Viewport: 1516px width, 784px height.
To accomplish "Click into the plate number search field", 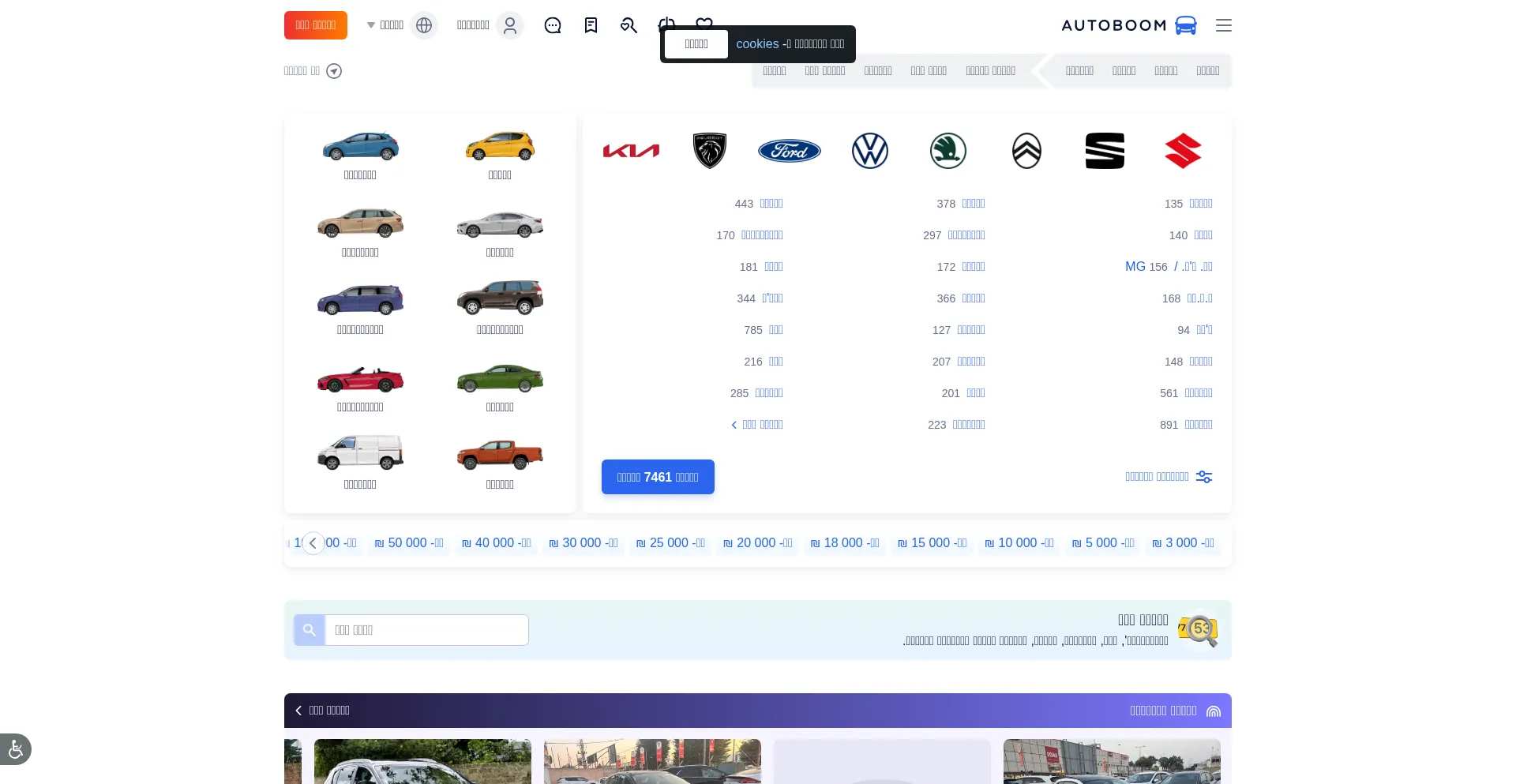I will tap(427, 630).
